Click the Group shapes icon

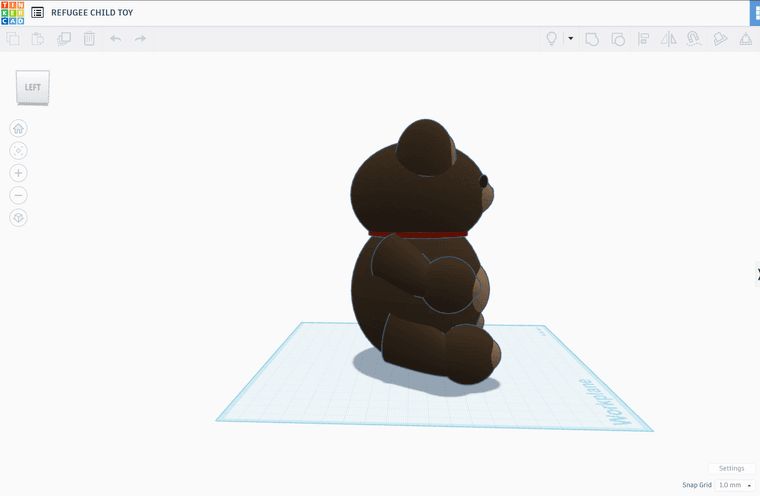[592, 39]
